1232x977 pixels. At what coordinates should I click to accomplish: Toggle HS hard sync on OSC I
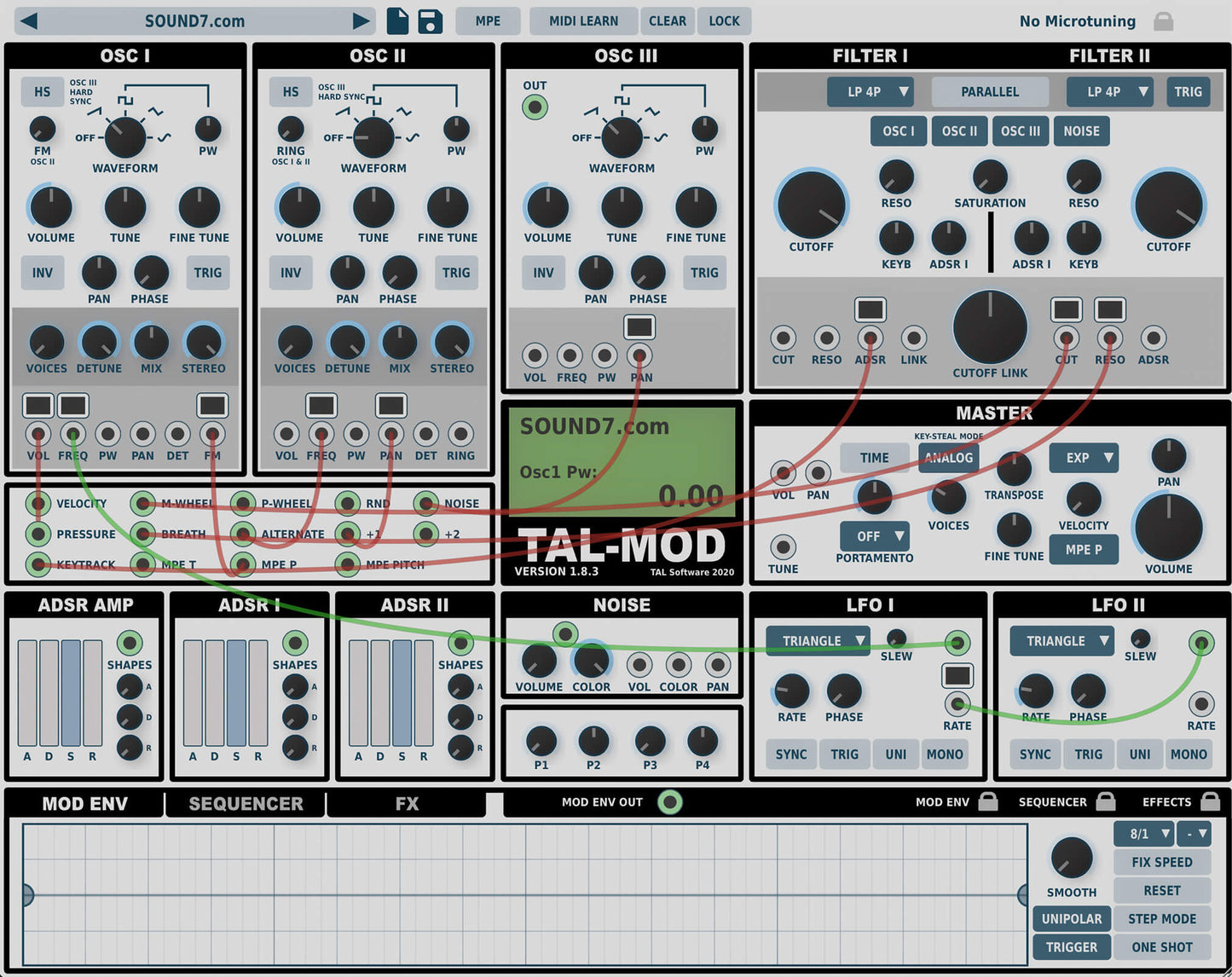pyautogui.click(x=43, y=92)
